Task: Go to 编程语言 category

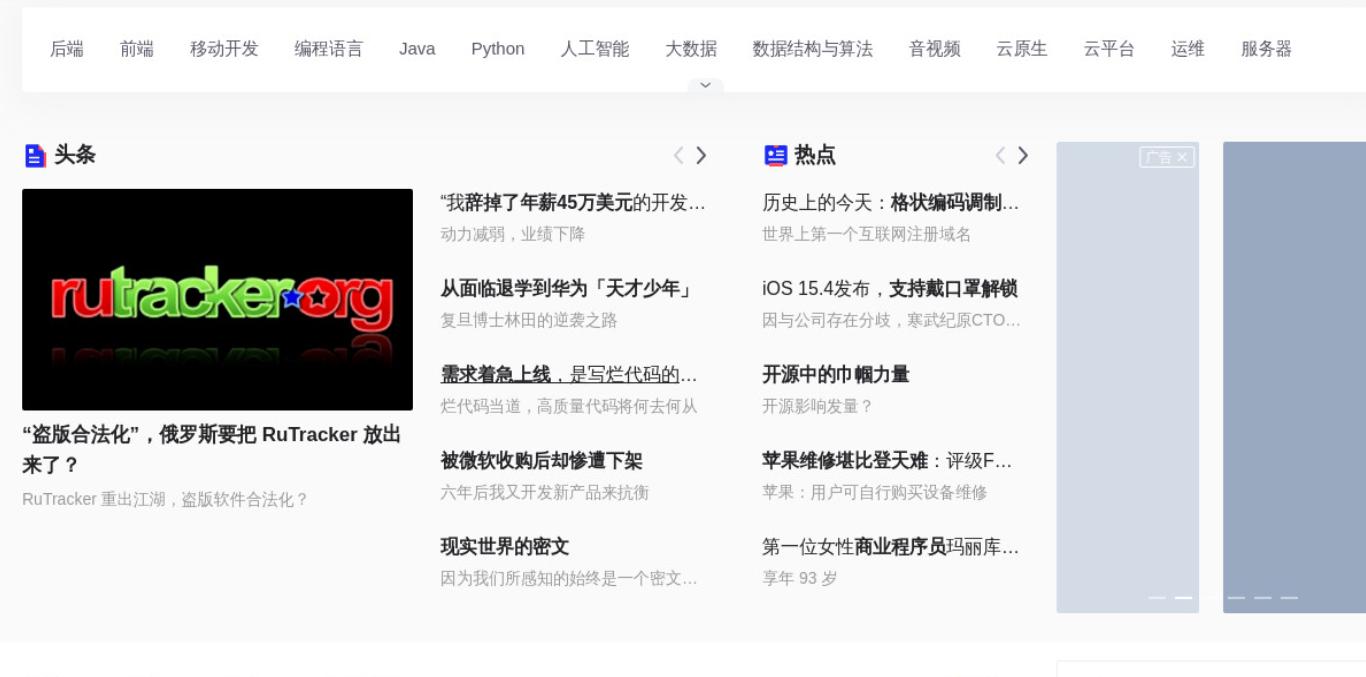Action: [329, 49]
